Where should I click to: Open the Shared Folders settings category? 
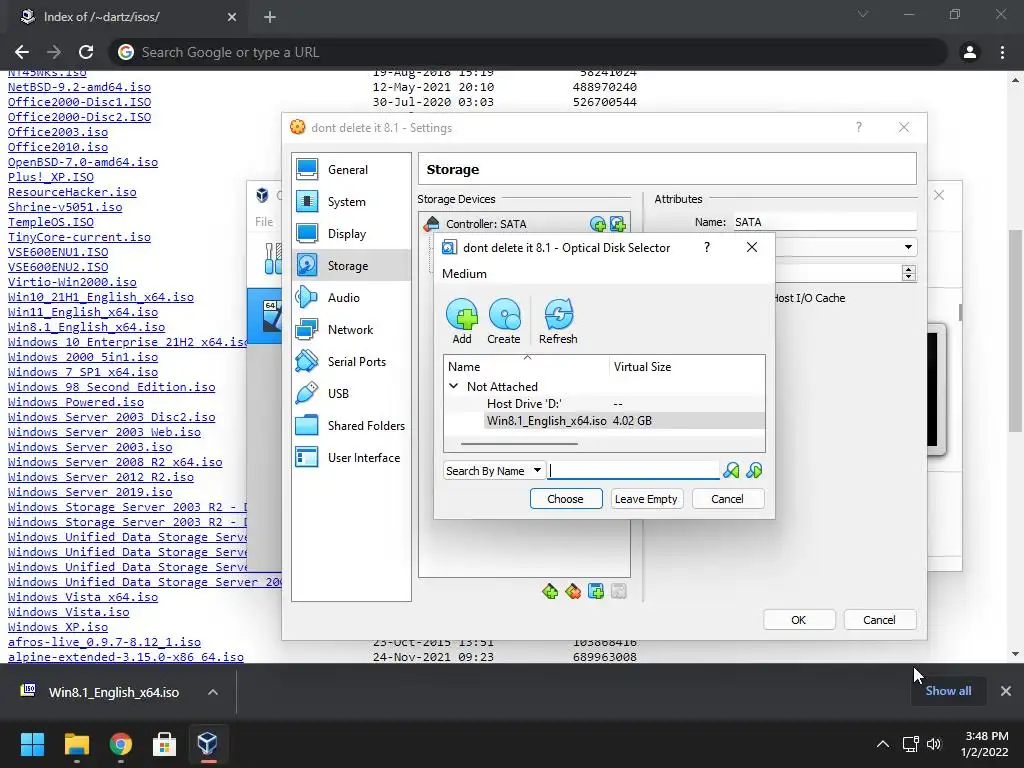[x=351, y=426]
